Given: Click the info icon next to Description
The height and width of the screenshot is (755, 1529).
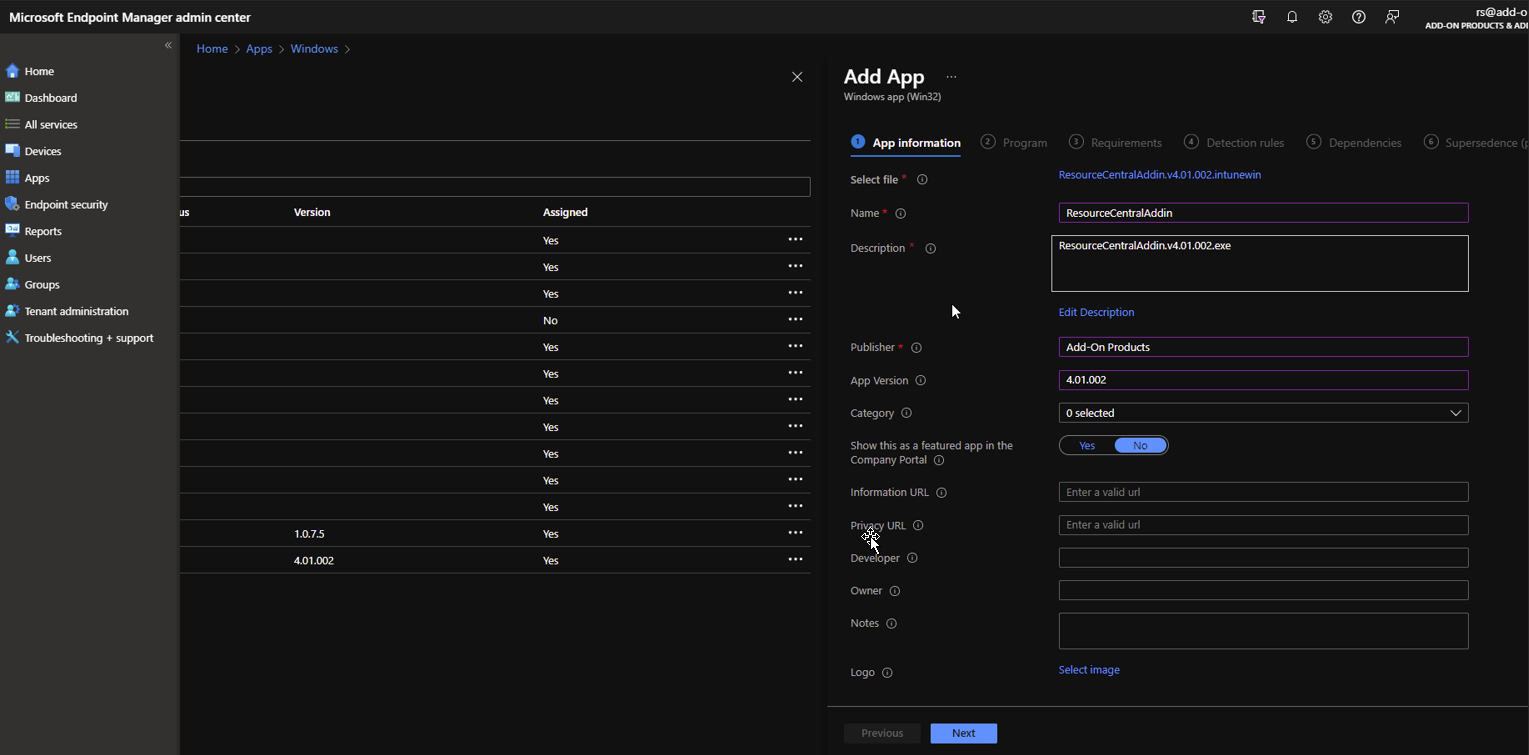Looking at the screenshot, I should click(930, 248).
